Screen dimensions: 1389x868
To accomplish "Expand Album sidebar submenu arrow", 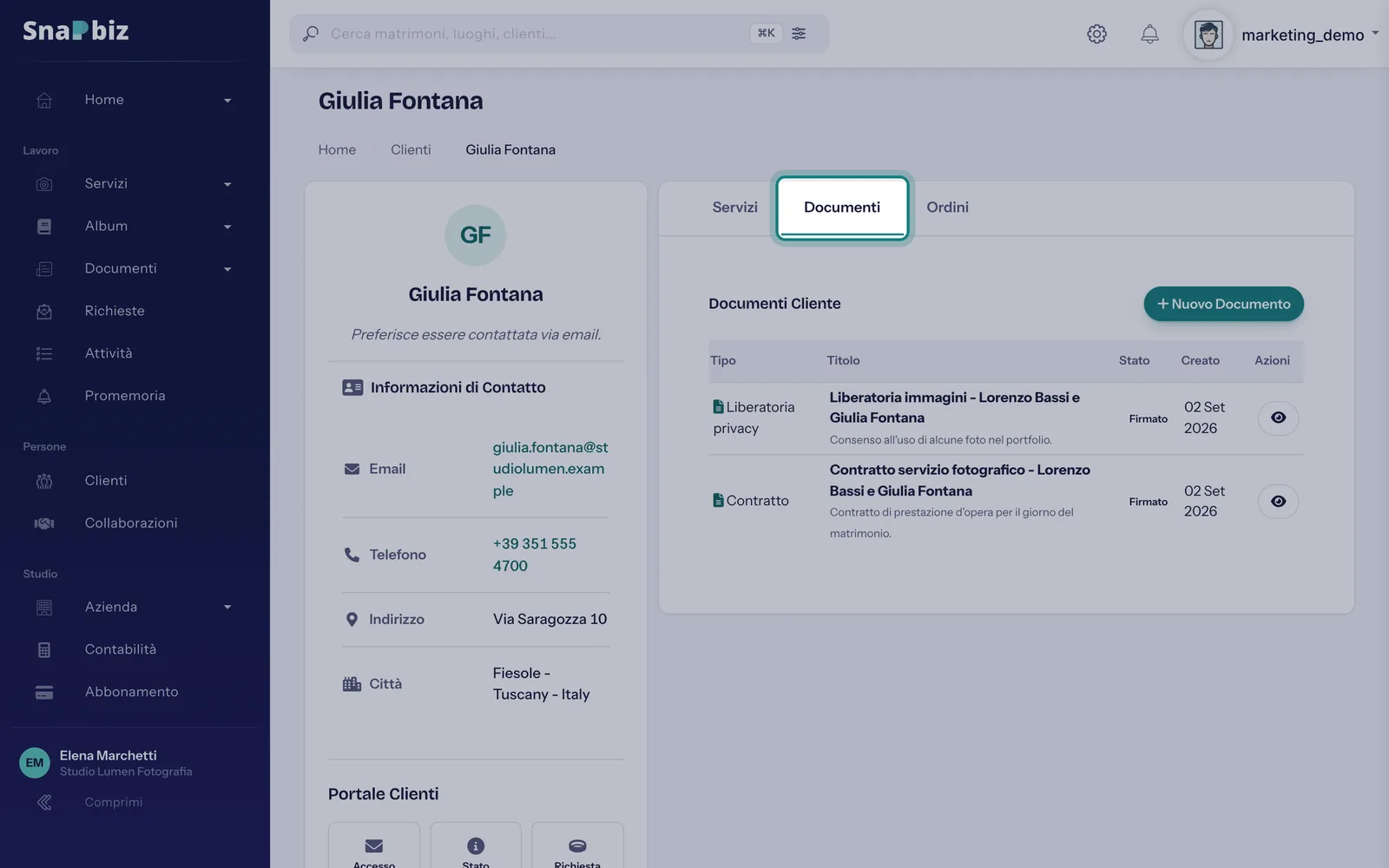I will point(227,227).
